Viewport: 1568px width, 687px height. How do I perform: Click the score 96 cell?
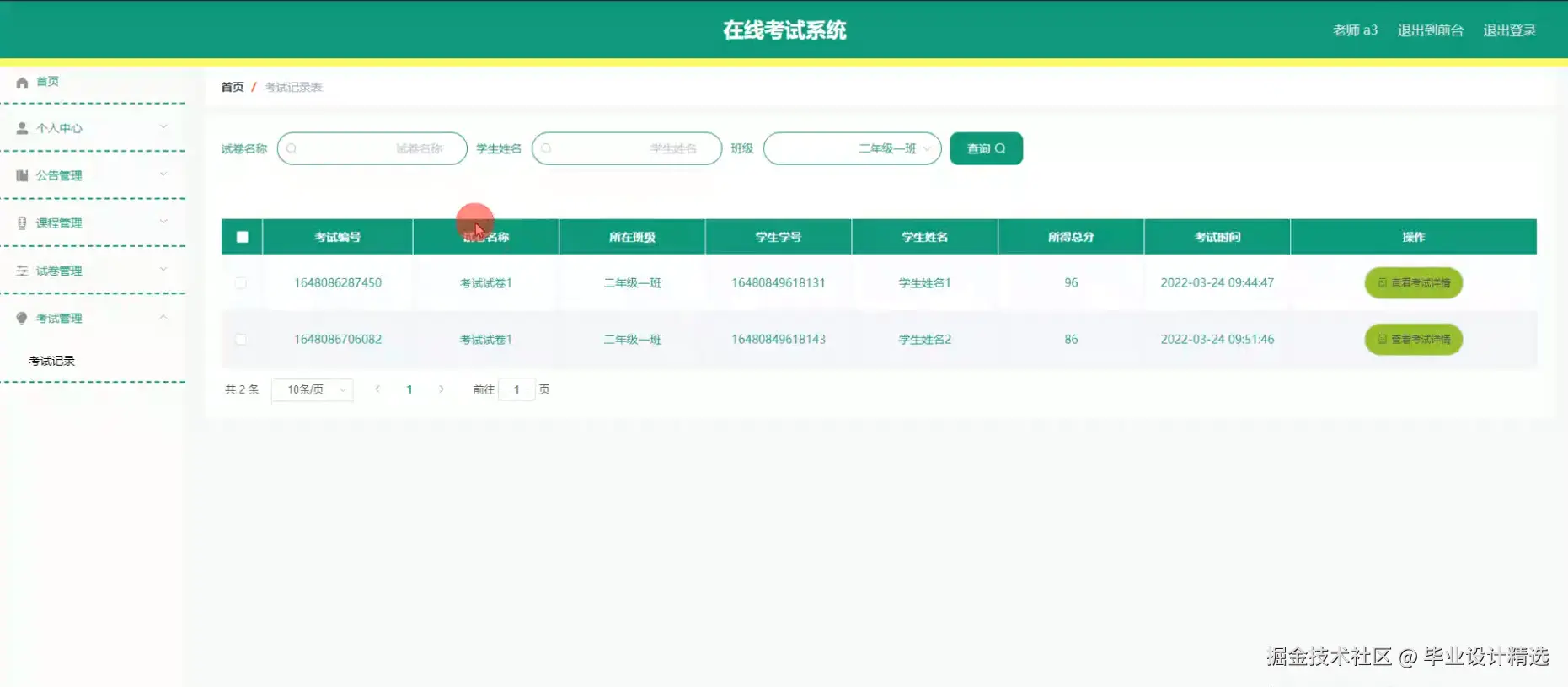tap(1071, 283)
